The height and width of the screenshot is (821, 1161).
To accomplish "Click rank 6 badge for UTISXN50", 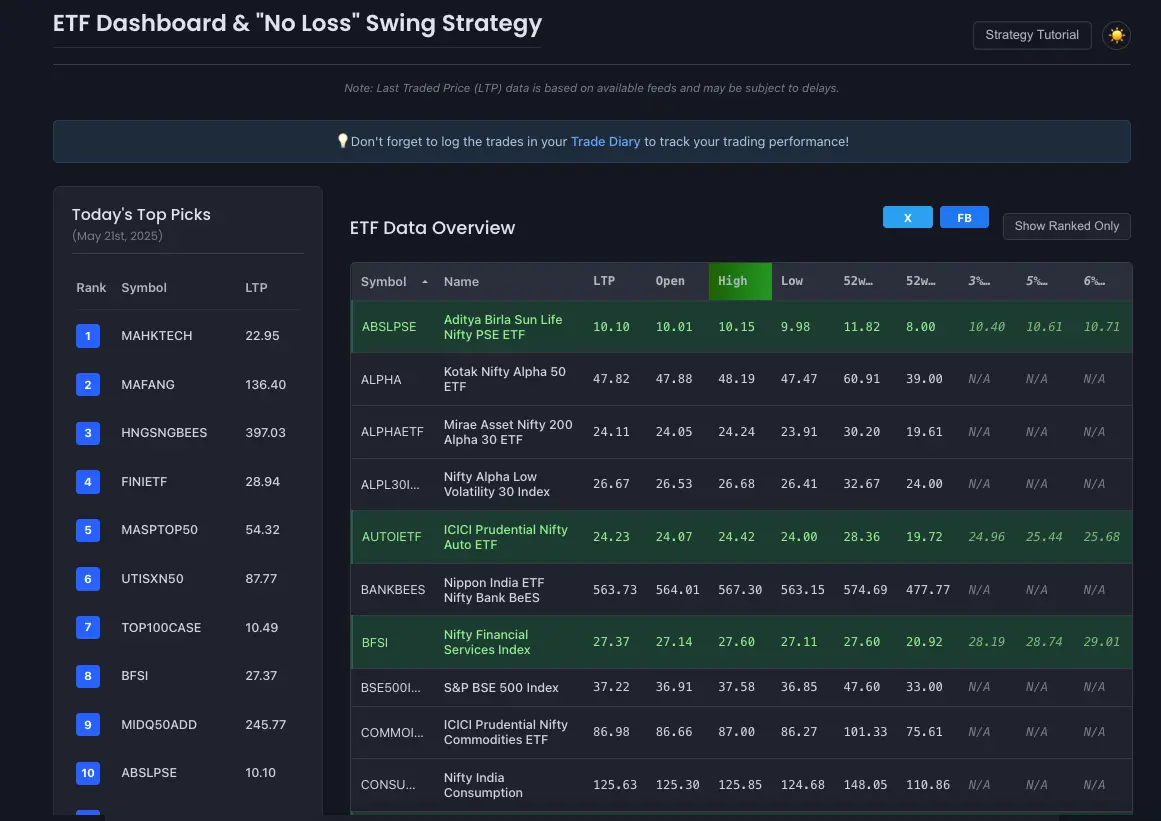I will (x=87, y=579).
